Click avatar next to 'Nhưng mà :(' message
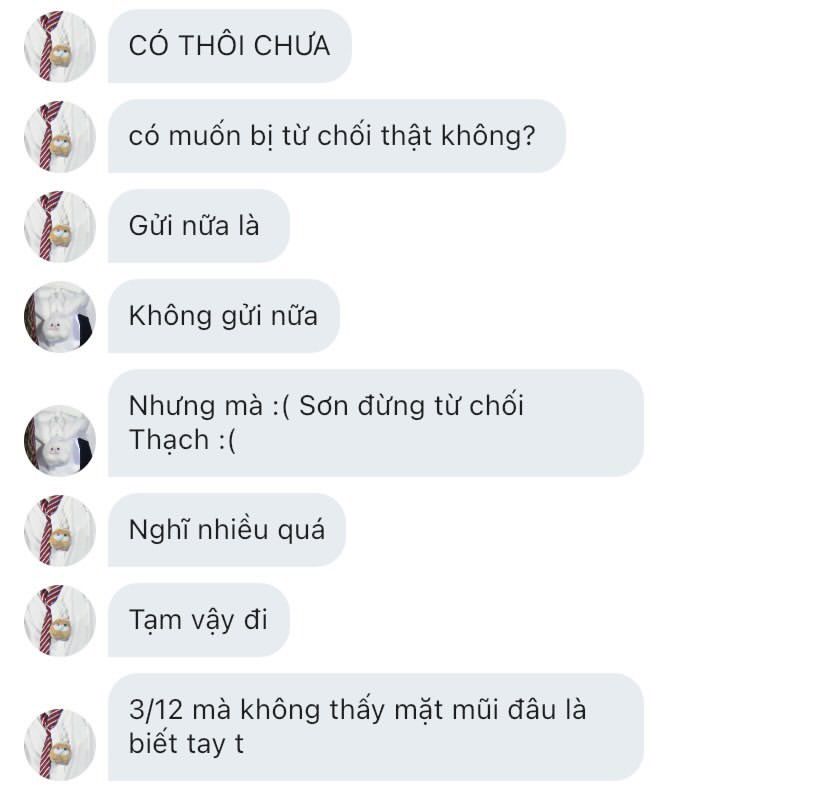The image size is (828, 810). (x=60, y=440)
